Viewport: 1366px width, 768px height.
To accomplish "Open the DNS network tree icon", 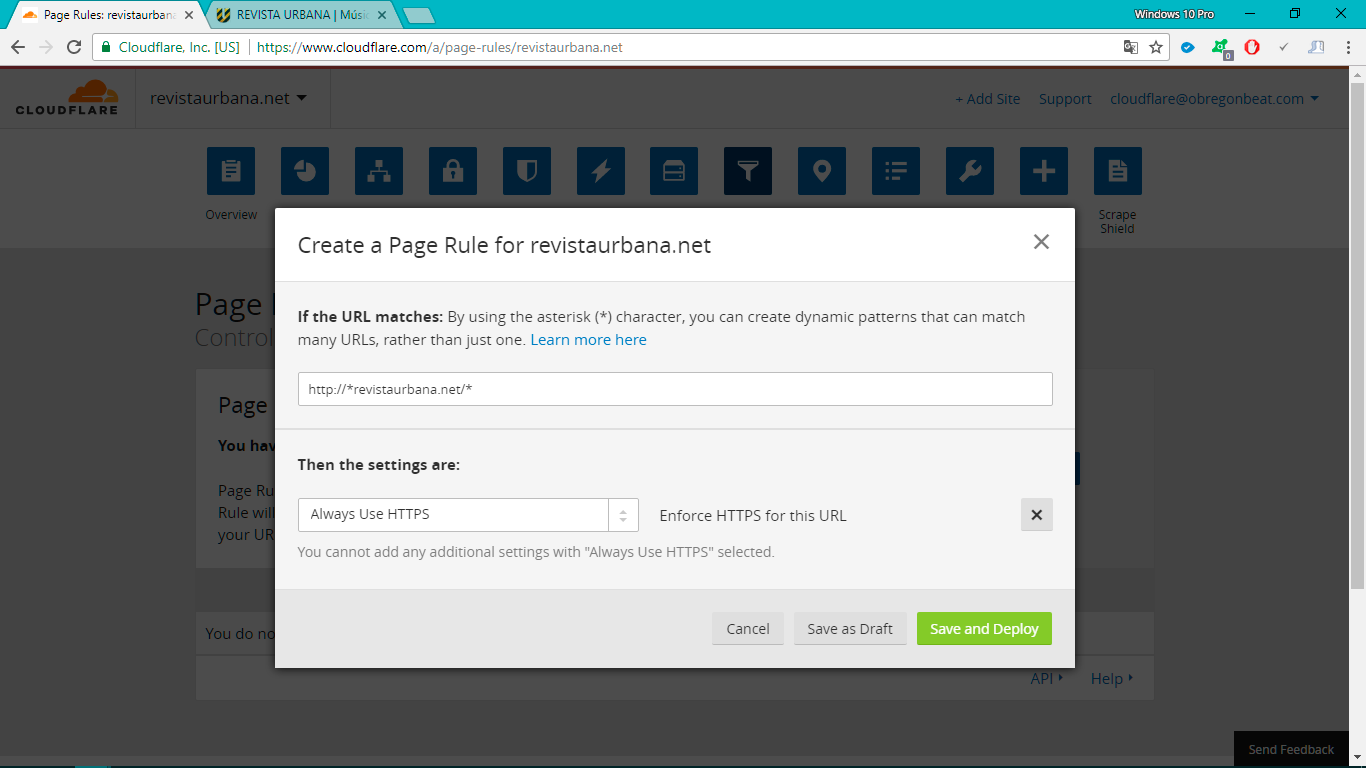I will pos(379,171).
